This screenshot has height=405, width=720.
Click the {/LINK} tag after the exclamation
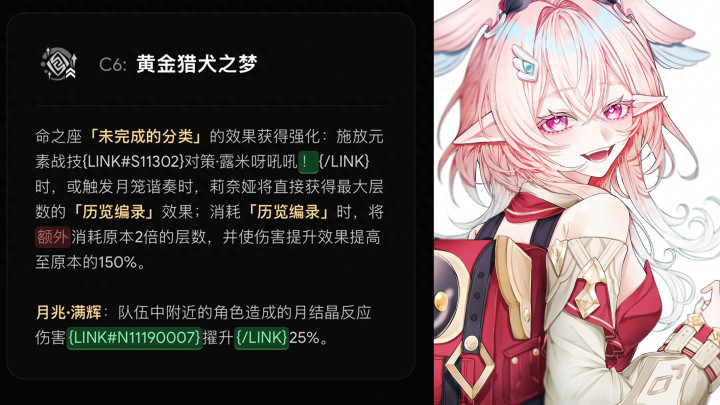[344, 161]
